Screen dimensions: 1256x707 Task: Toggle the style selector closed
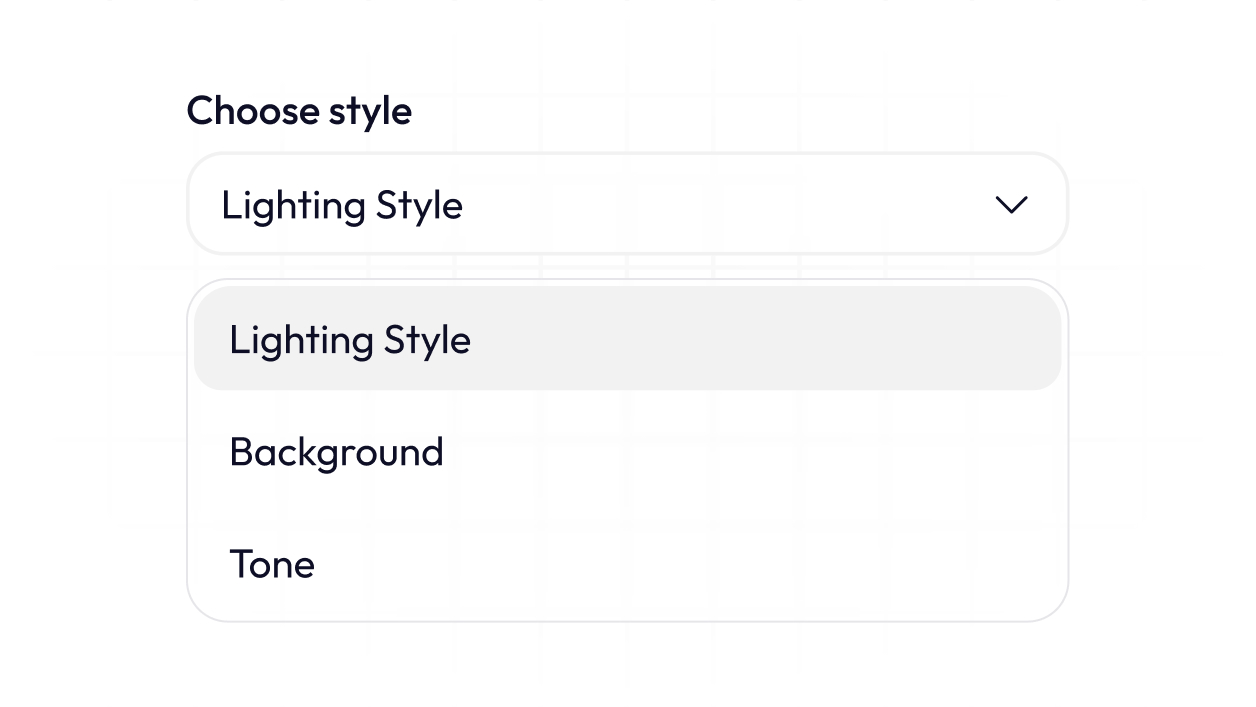[1011, 205]
